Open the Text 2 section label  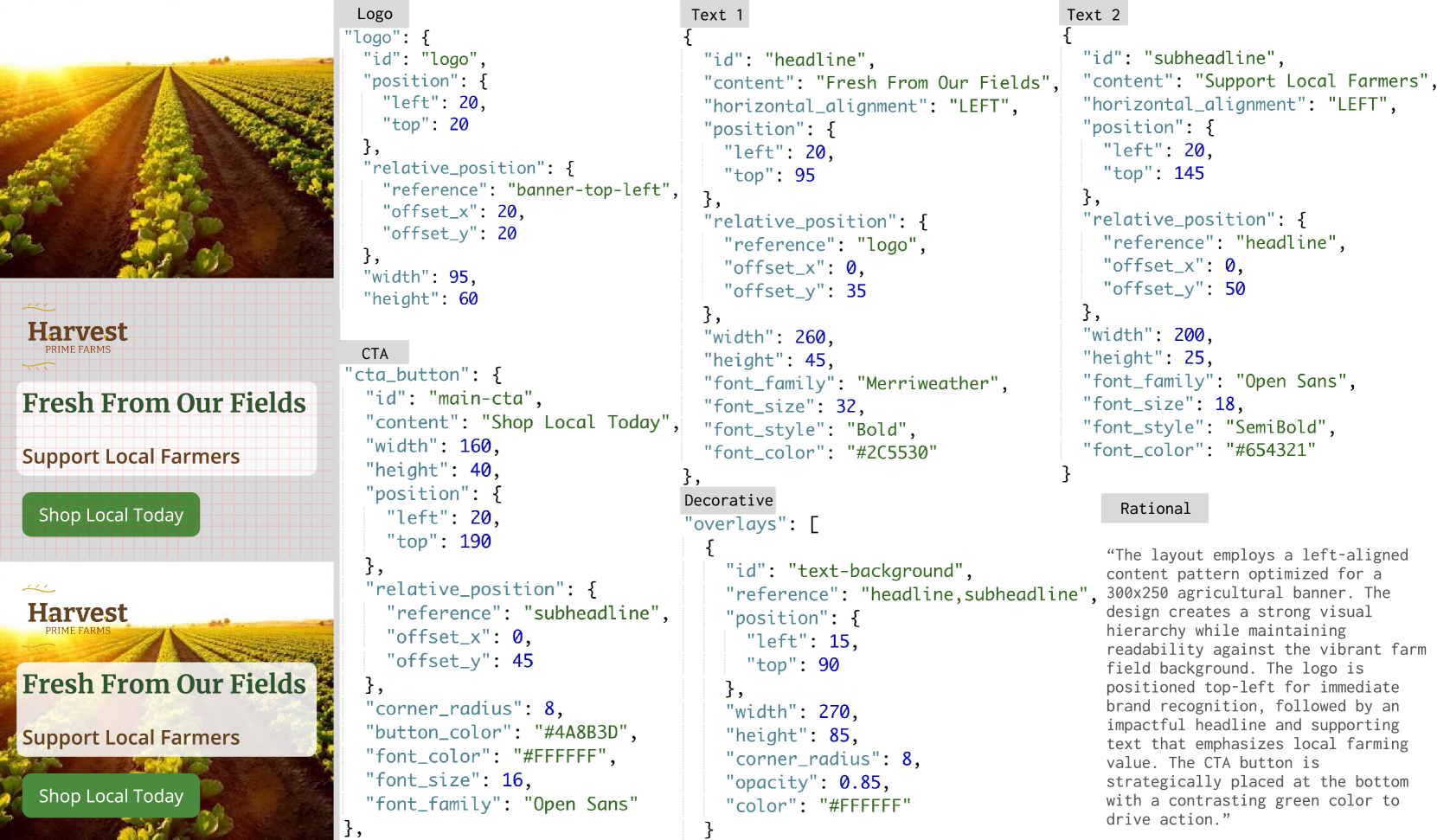click(1093, 15)
